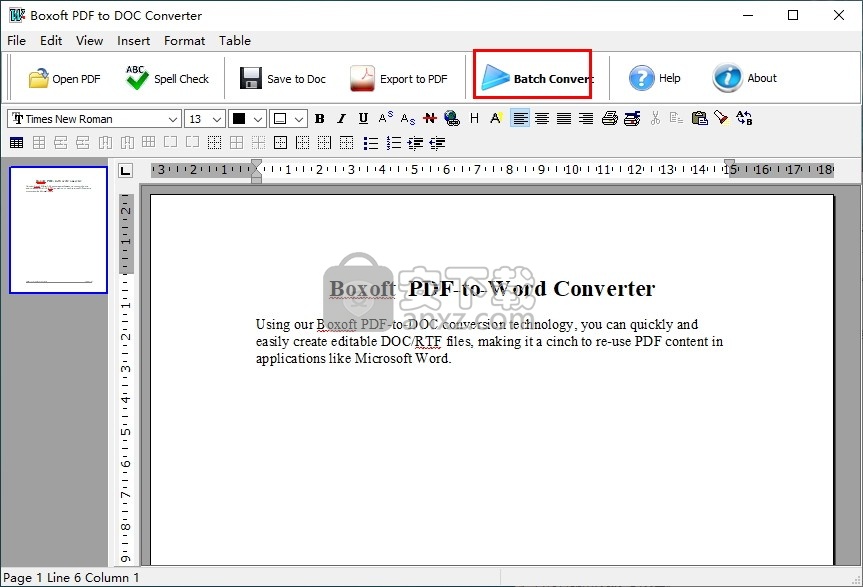The height and width of the screenshot is (587, 863).
Task: Open the Edit menu
Action: pyautogui.click(x=51, y=41)
